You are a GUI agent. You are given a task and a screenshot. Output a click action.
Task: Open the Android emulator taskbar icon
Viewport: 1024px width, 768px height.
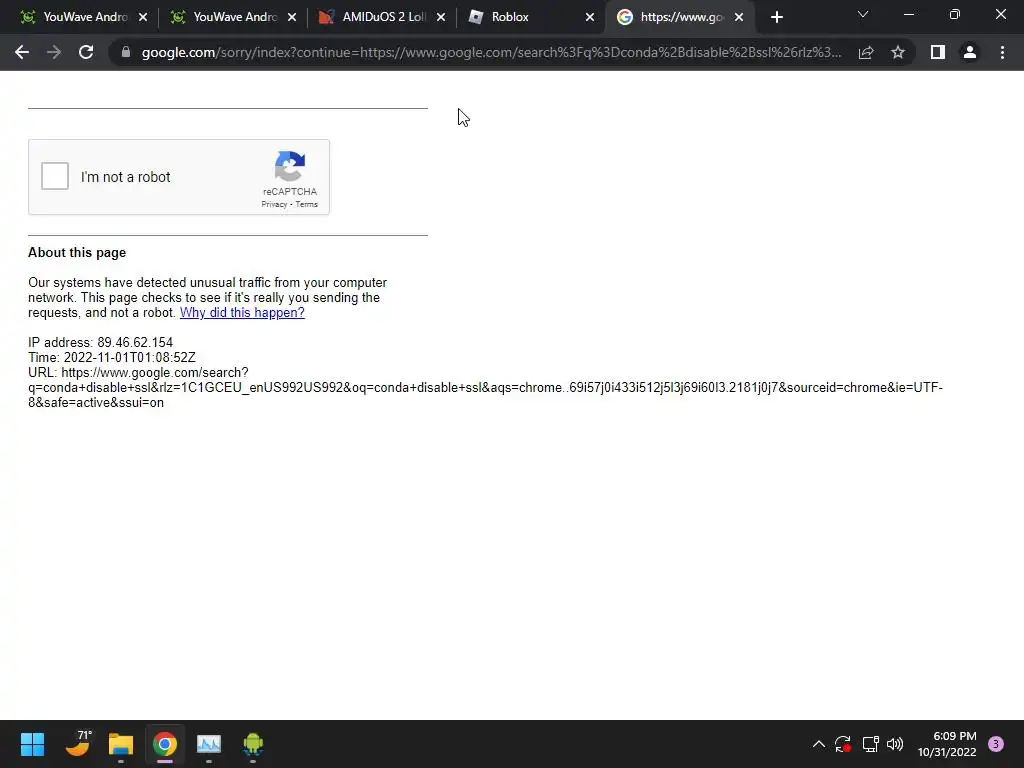[x=253, y=744]
